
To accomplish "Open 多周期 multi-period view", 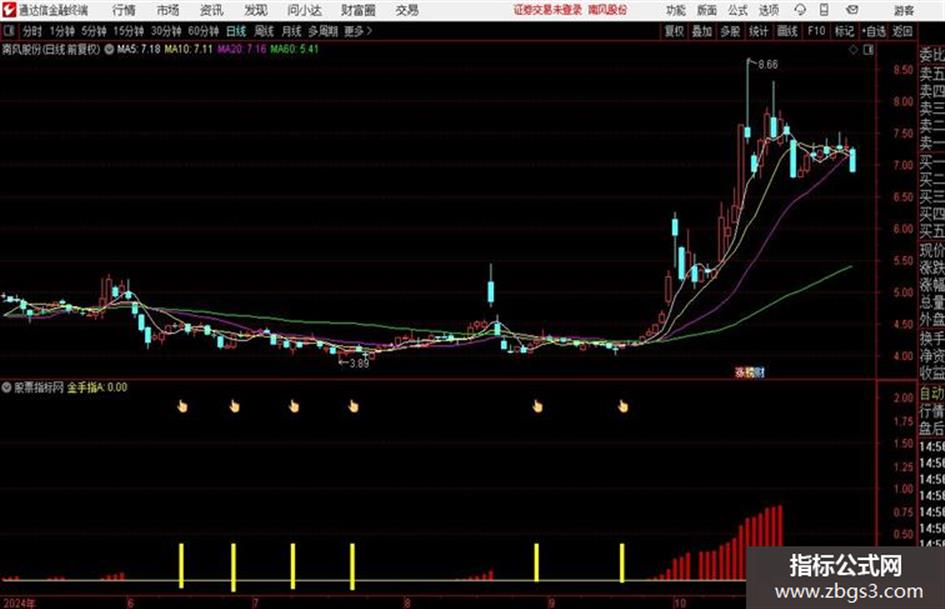I will pos(323,31).
